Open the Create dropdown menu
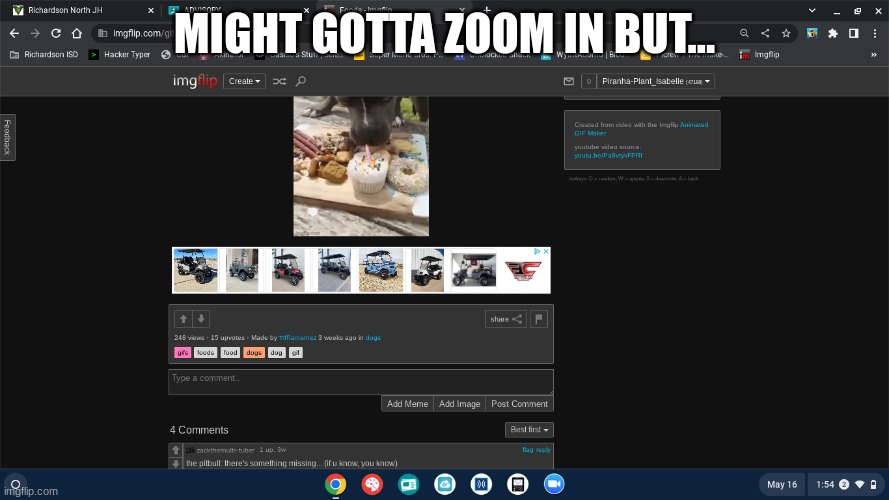 pos(245,81)
